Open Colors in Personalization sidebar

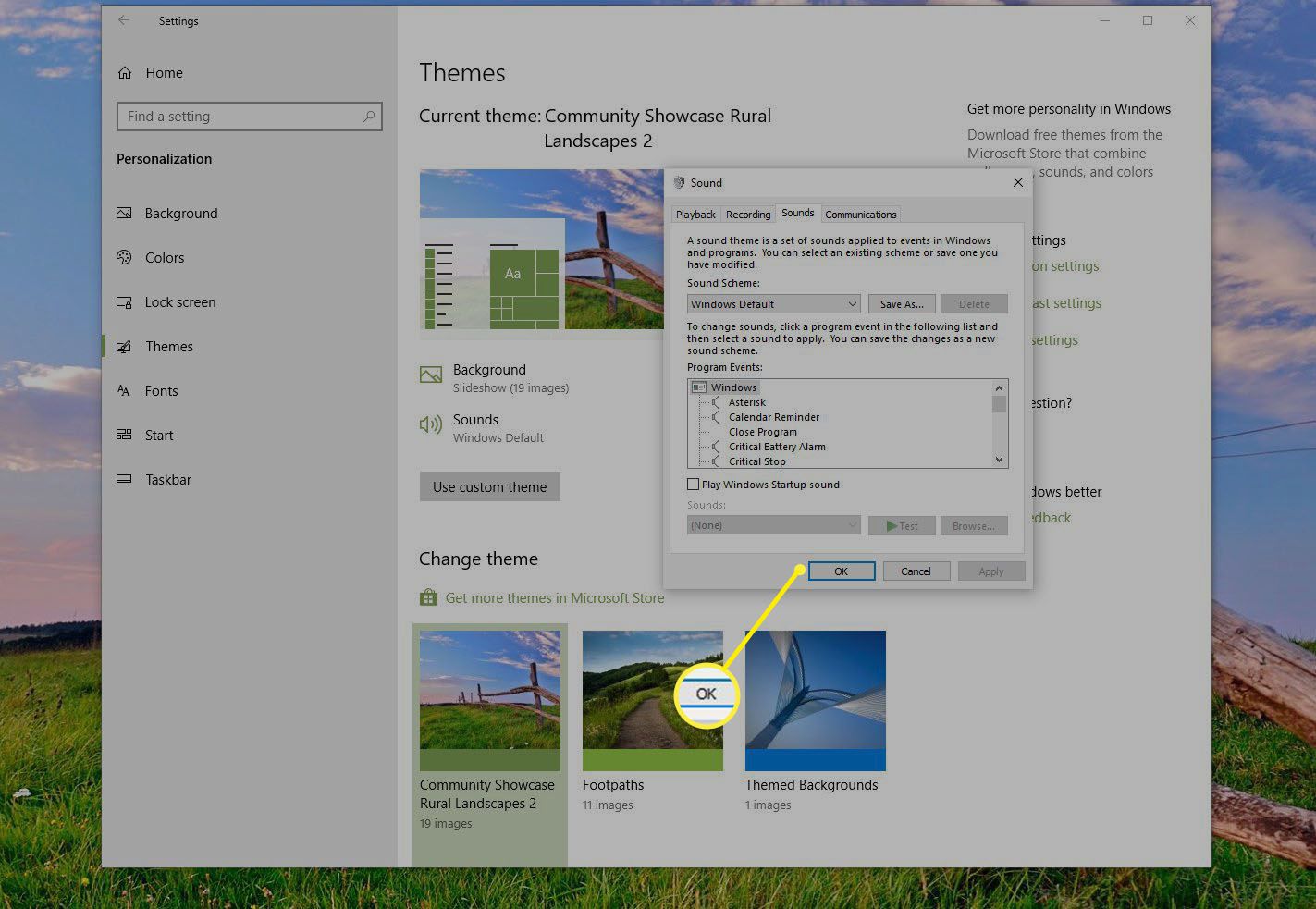pos(165,258)
